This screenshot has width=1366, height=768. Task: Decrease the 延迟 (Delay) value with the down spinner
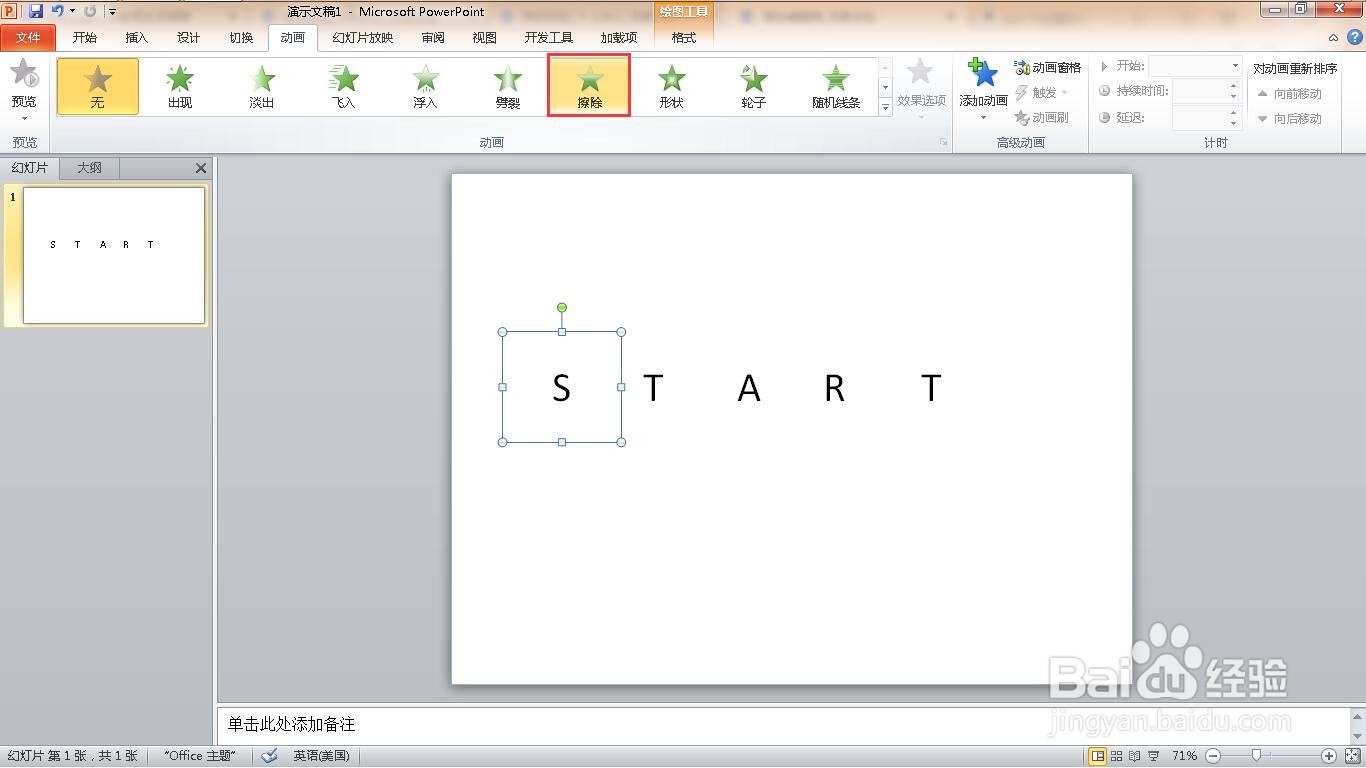pos(1234,123)
